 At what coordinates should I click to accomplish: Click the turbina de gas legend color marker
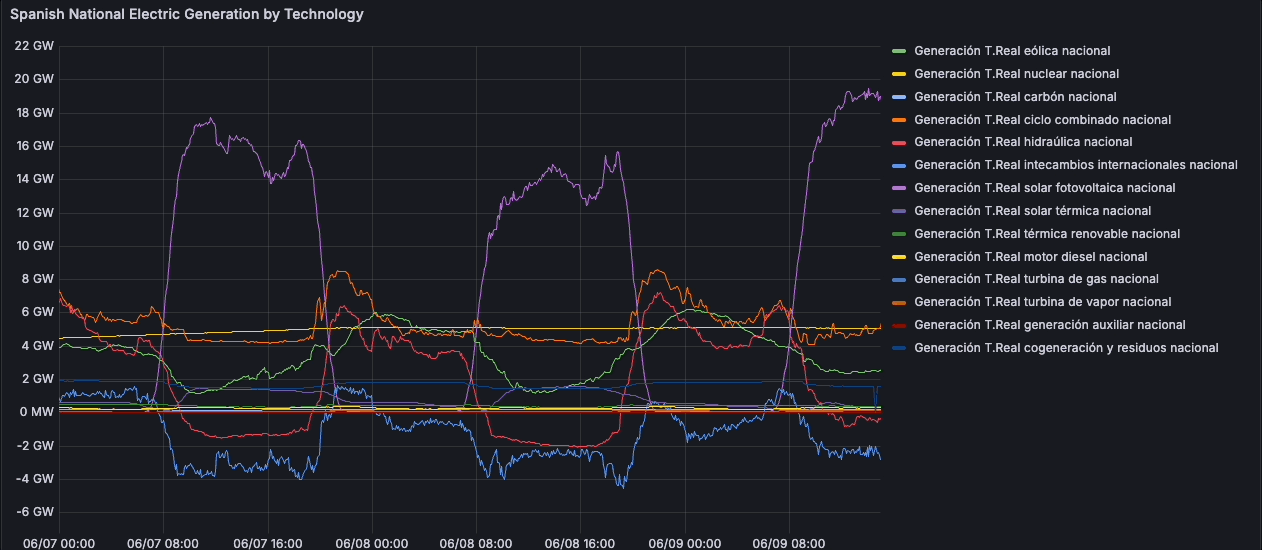[899, 279]
